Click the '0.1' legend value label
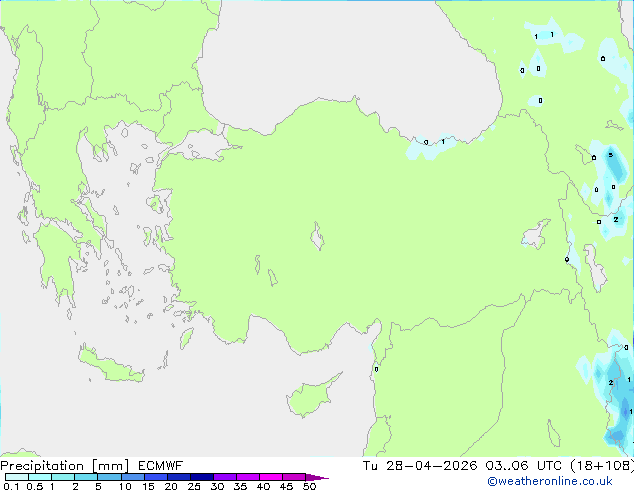634x490 pixels. point(11,486)
